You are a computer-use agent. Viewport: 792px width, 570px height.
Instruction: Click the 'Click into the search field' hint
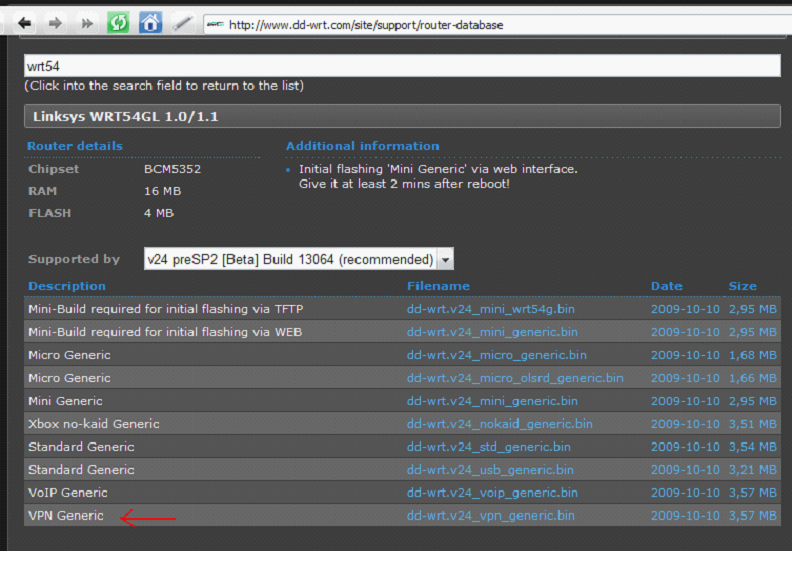164,85
